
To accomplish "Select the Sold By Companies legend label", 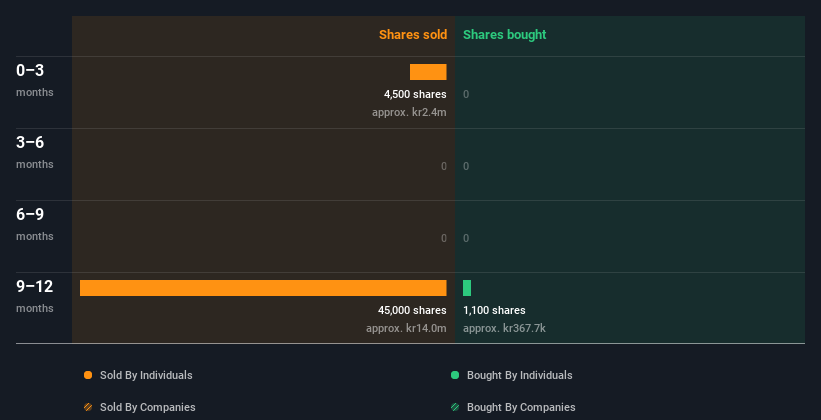I will click(148, 407).
